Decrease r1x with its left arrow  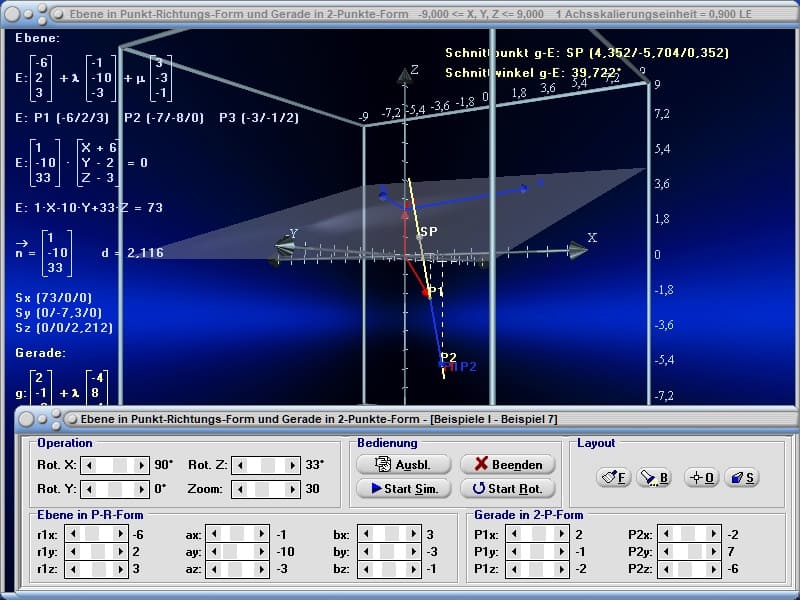[73, 534]
